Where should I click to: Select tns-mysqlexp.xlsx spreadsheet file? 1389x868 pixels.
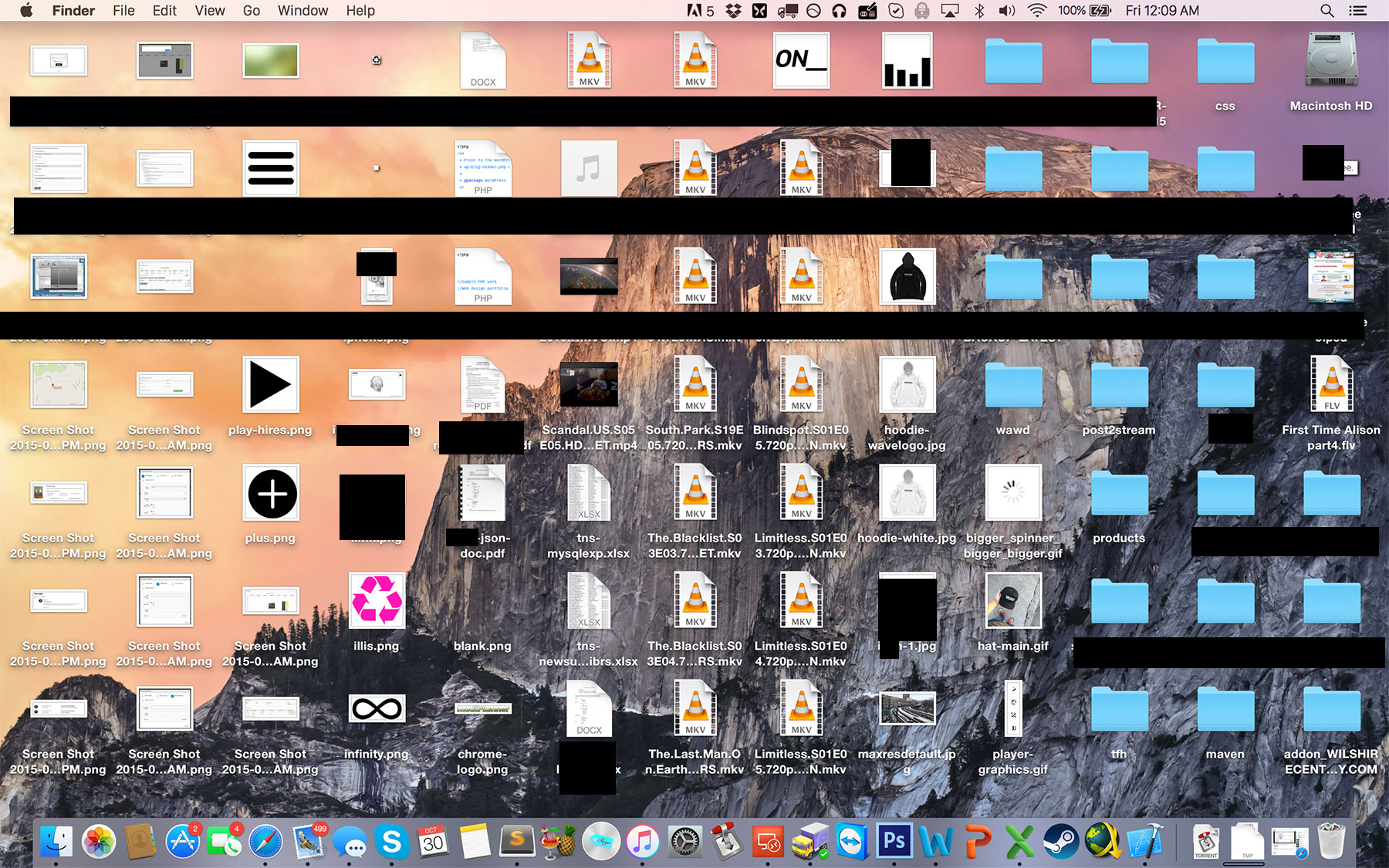(589, 493)
